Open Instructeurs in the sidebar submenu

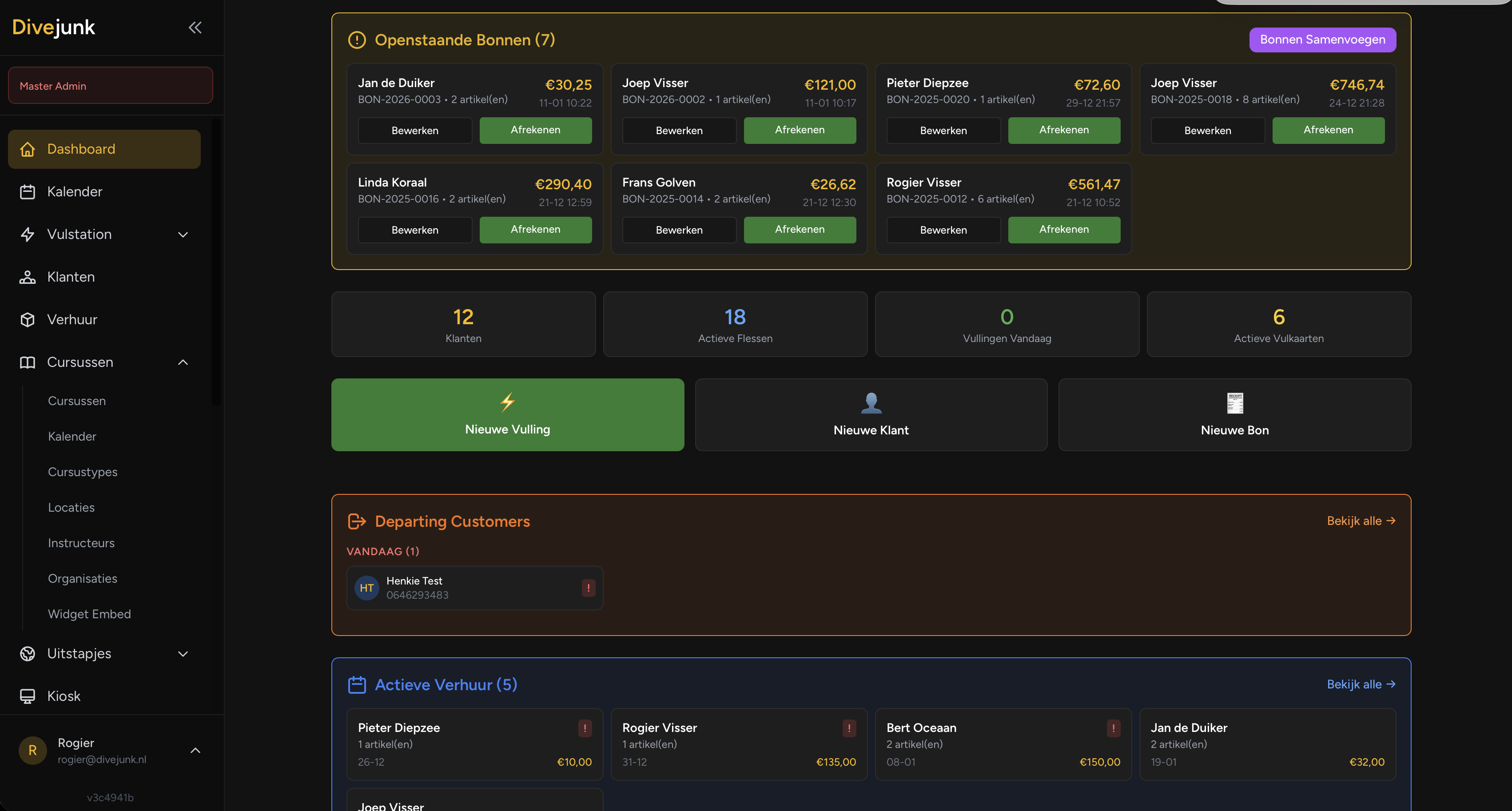(81, 543)
